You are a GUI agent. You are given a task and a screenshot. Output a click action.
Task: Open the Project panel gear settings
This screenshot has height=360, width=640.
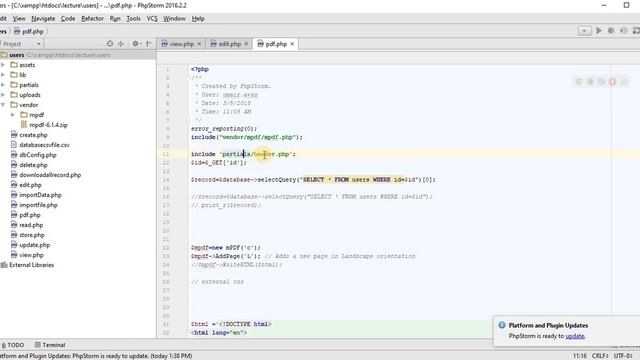[136, 44]
